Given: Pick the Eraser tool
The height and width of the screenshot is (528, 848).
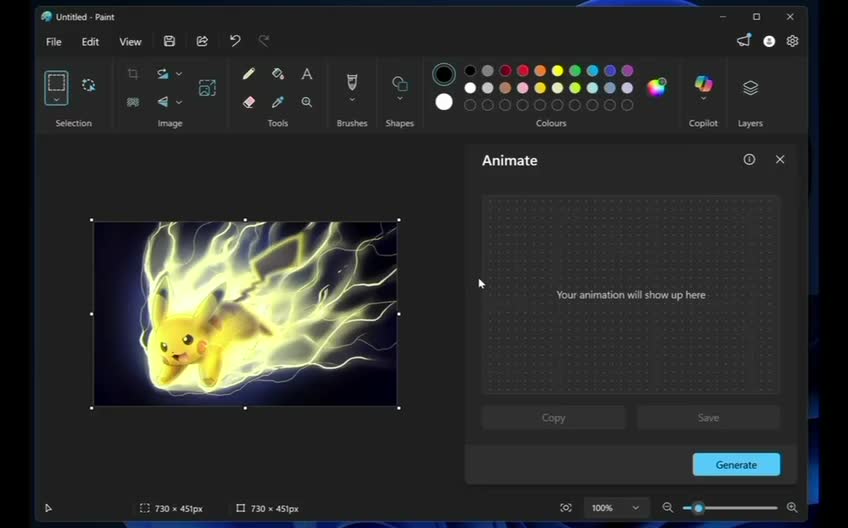Looking at the screenshot, I should [x=249, y=102].
